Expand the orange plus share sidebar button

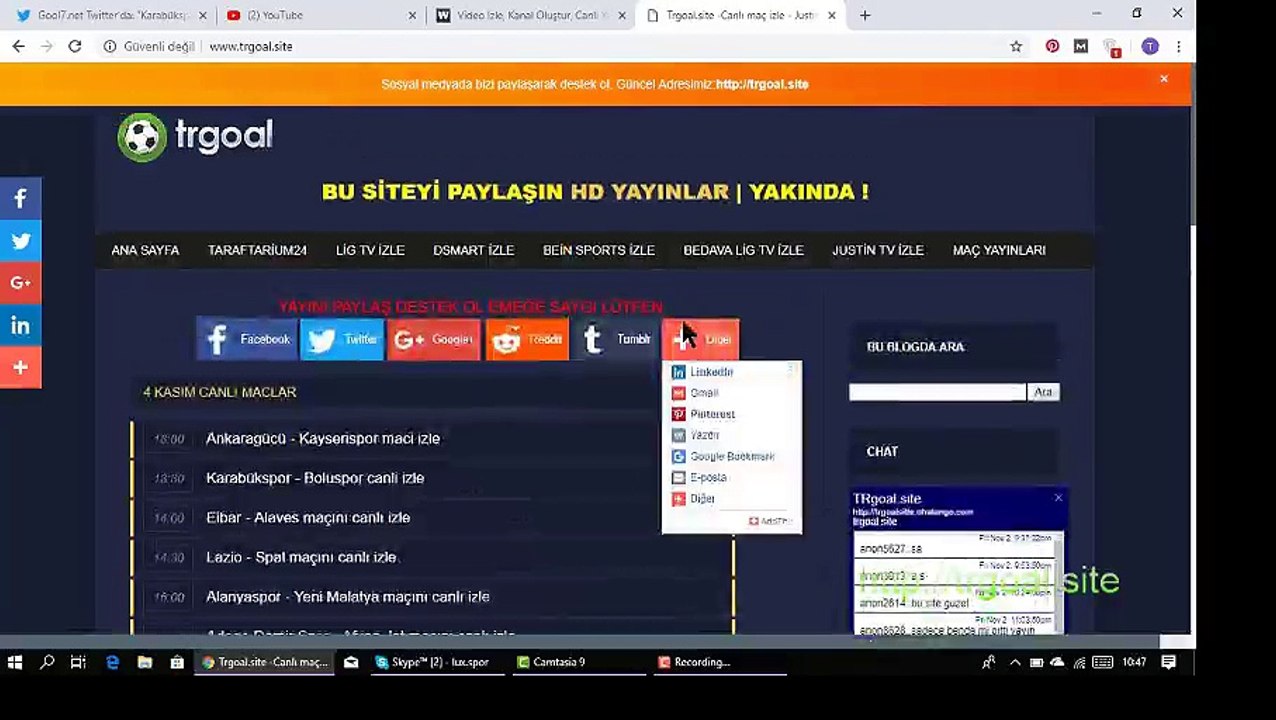pos(20,367)
